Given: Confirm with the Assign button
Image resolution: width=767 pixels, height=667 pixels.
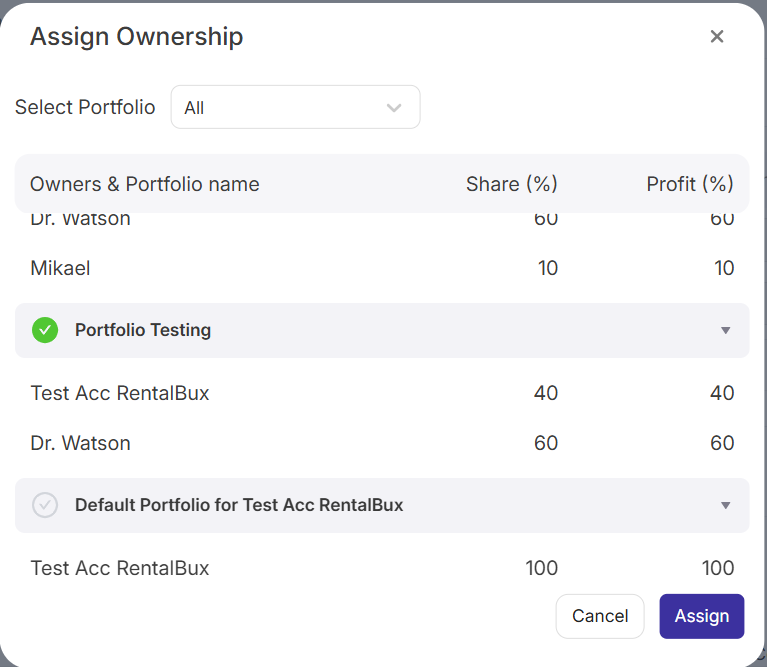Looking at the screenshot, I should click(702, 616).
